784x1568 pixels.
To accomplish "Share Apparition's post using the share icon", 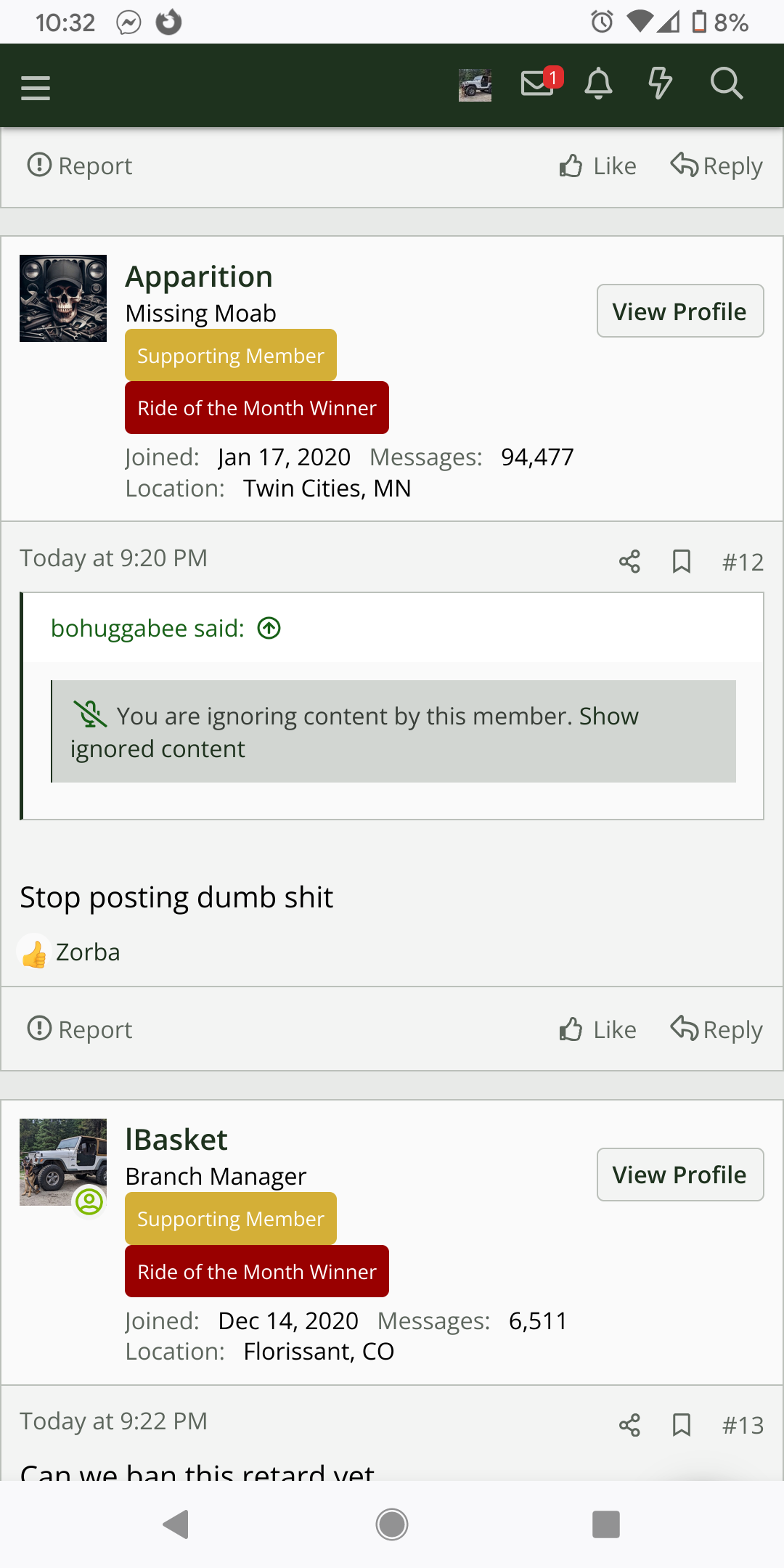I will click(629, 560).
